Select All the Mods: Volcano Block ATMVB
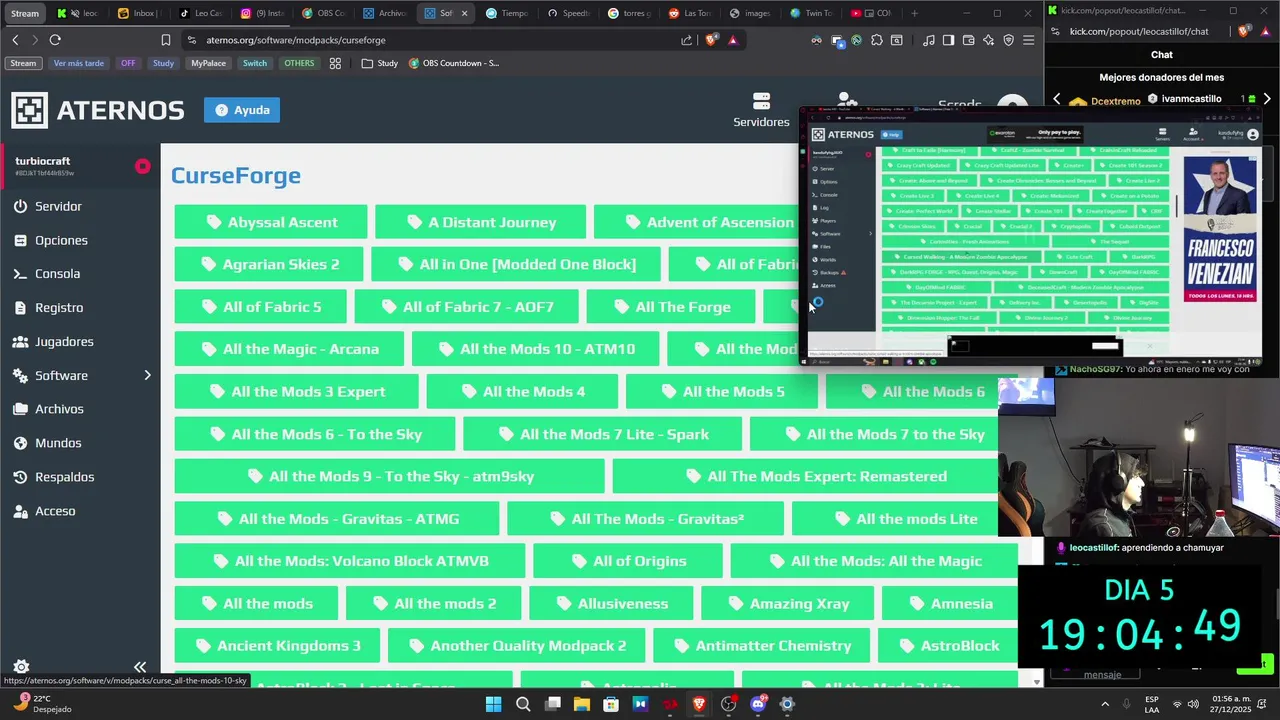 [x=349, y=561]
